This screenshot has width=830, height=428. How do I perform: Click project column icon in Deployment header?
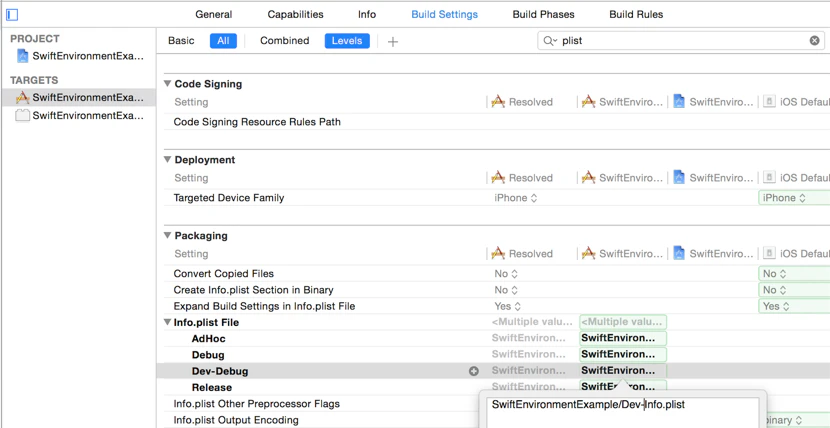[x=679, y=178]
